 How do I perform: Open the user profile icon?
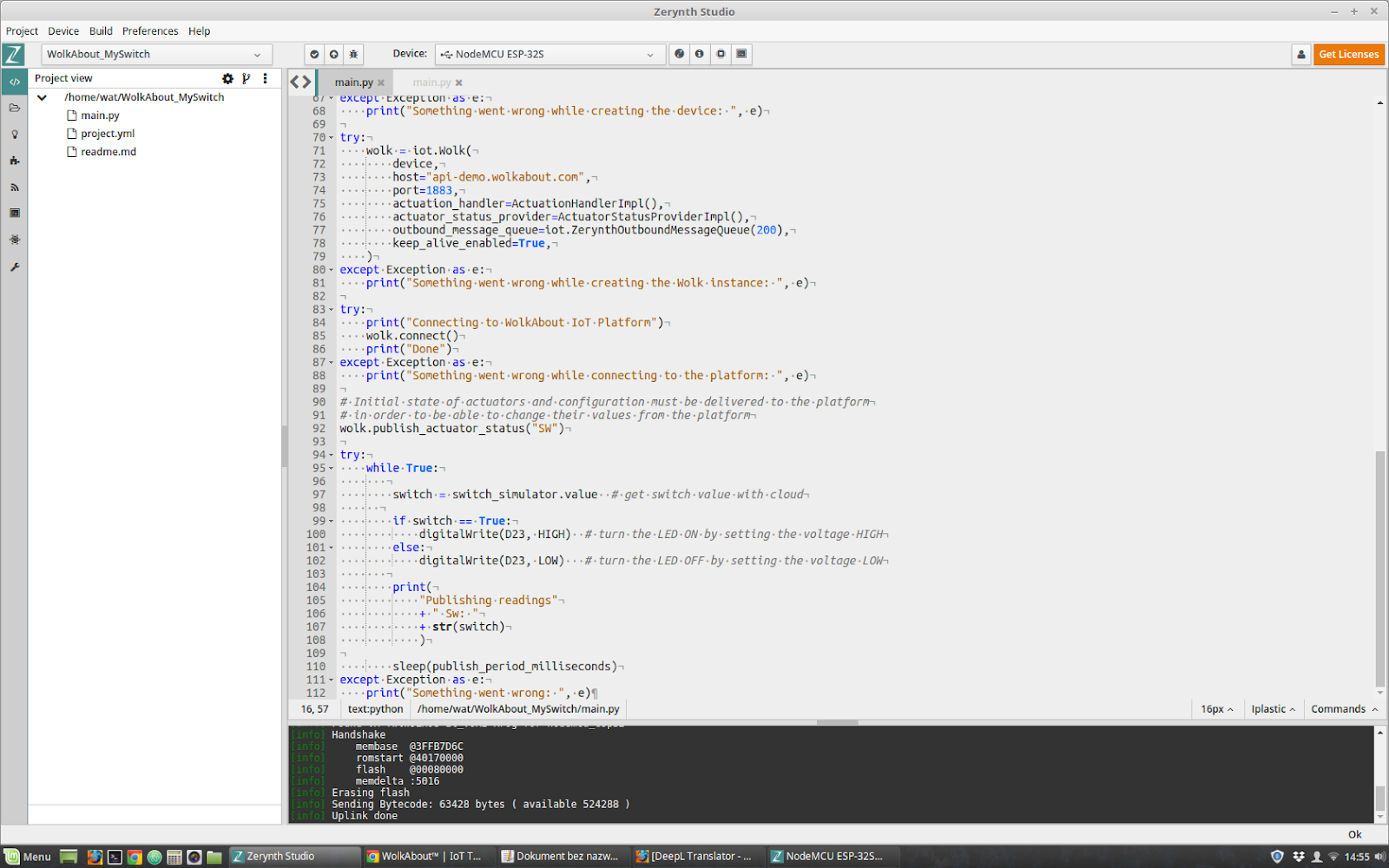[1301, 55]
